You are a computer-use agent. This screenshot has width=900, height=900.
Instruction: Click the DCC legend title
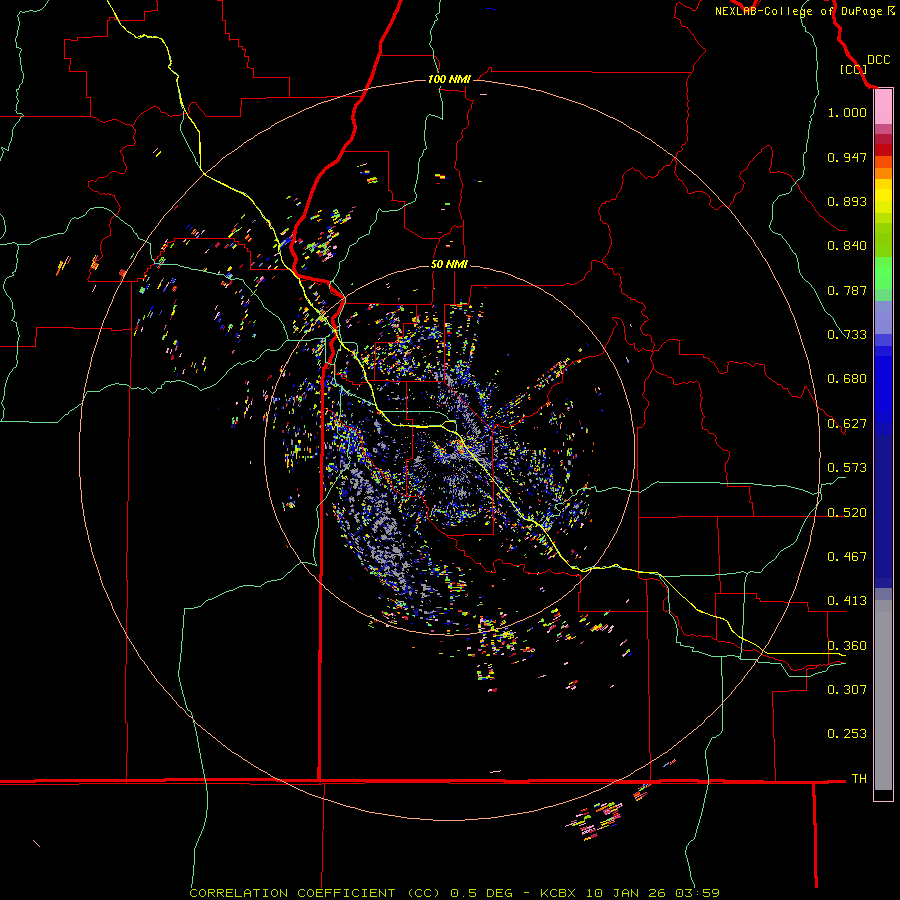[x=878, y=60]
